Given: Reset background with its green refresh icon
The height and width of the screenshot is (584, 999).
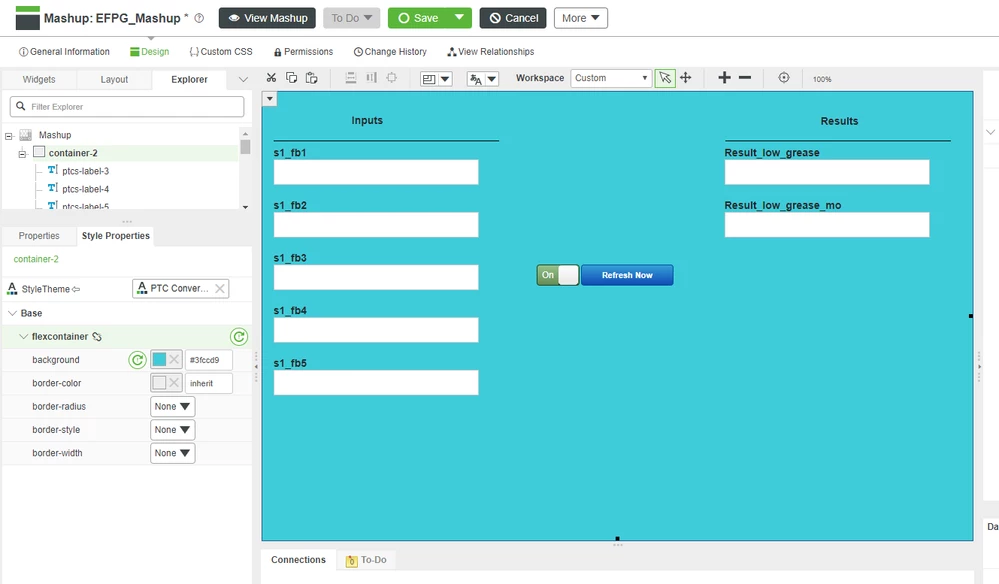Looking at the screenshot, I should (137, 360).
